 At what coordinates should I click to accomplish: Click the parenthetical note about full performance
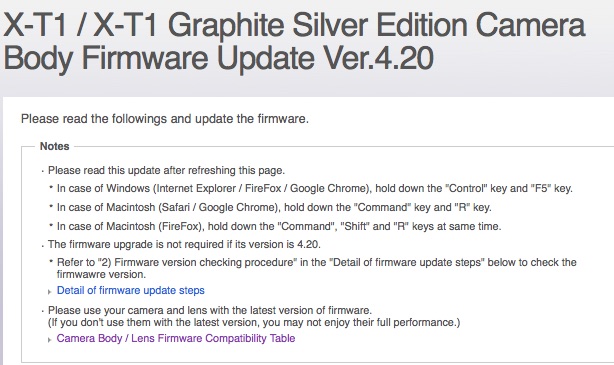click(x=254, y=323)
